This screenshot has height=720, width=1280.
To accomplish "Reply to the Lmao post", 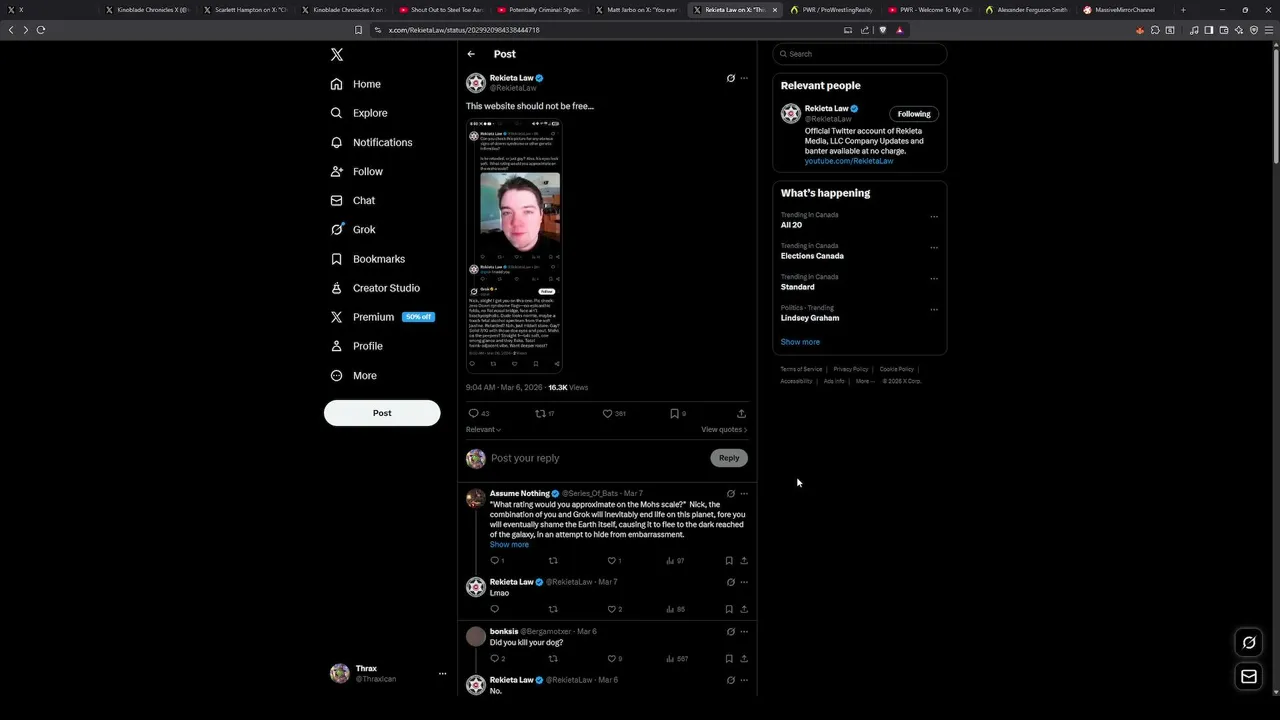I will [x=494, y=609].
